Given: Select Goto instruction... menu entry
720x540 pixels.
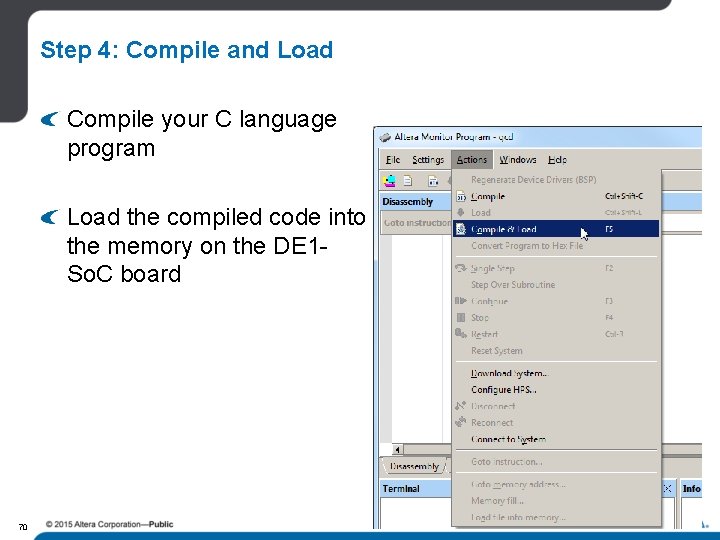Looking at the screenshot, I should (556, 462).
